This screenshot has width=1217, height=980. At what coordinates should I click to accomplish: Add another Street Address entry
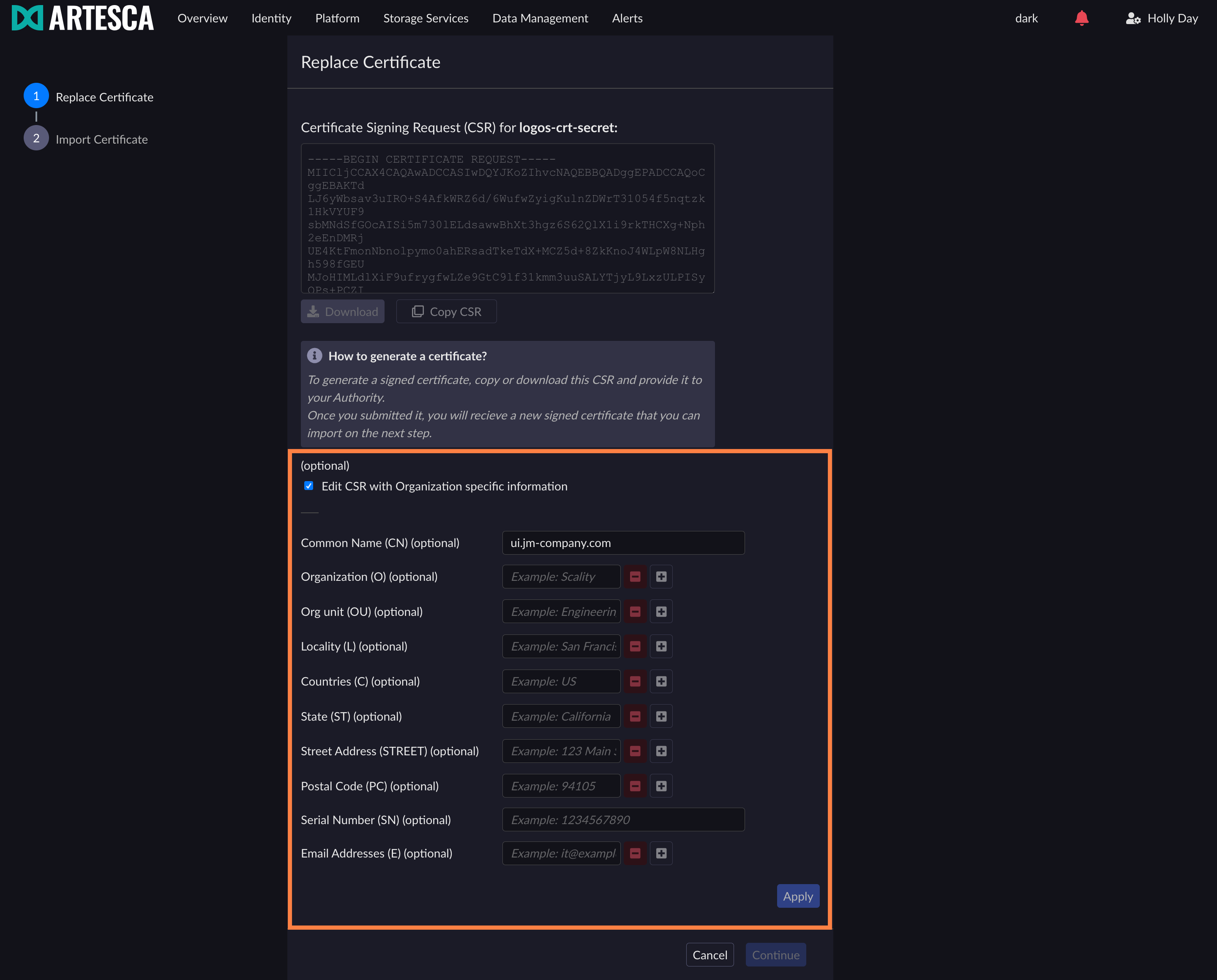tap(661, 751)
